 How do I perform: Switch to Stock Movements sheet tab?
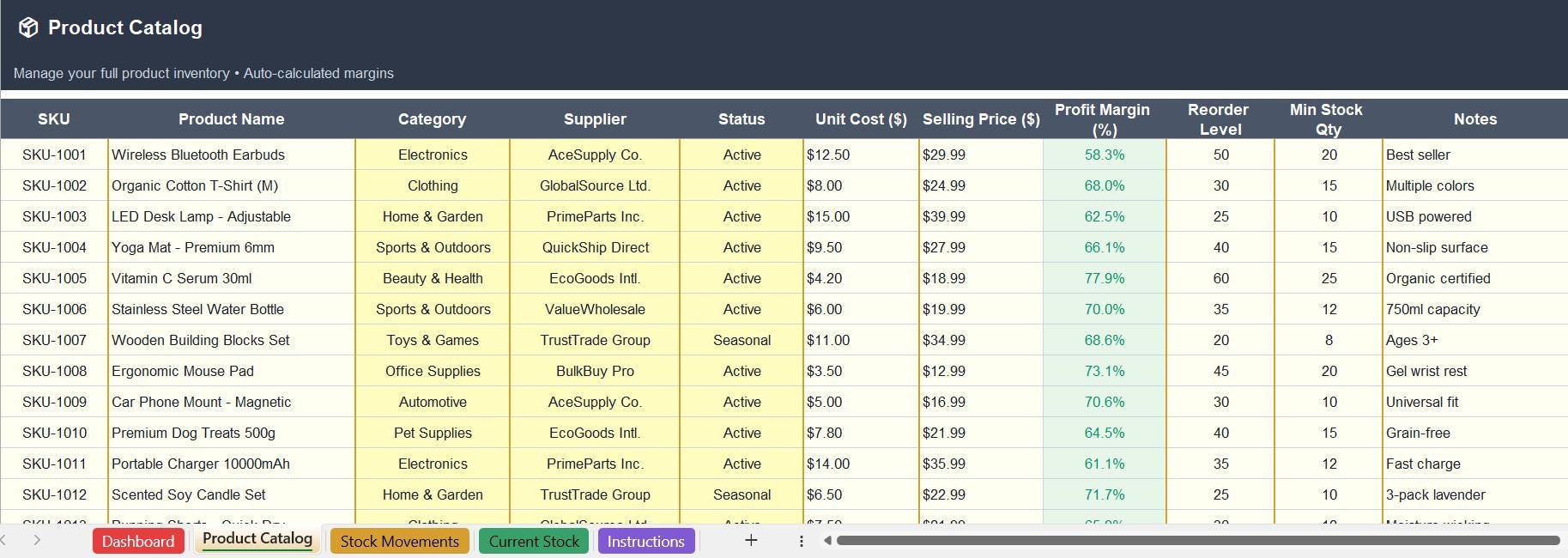click(x=399, y=541)
